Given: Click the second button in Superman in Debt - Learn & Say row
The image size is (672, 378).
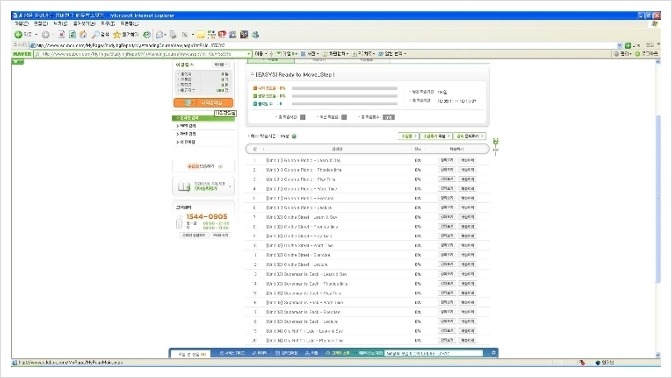Looking at the screenshot, I should tap(467, 274).
